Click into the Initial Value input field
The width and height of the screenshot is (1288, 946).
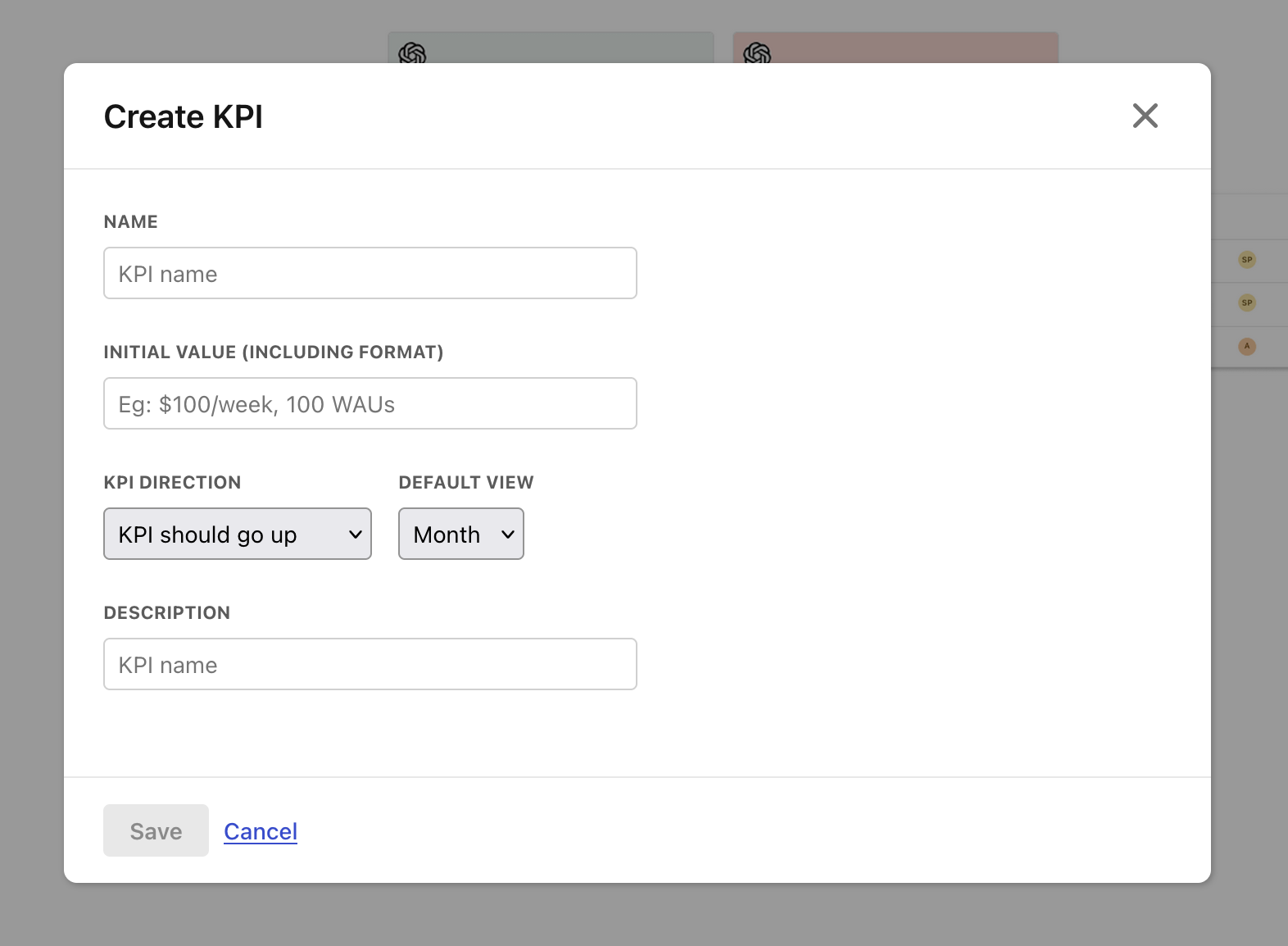click(x=370, y=403)
